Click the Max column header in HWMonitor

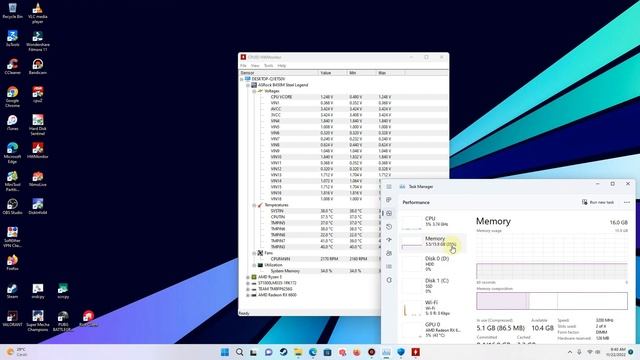pos(390,73)
